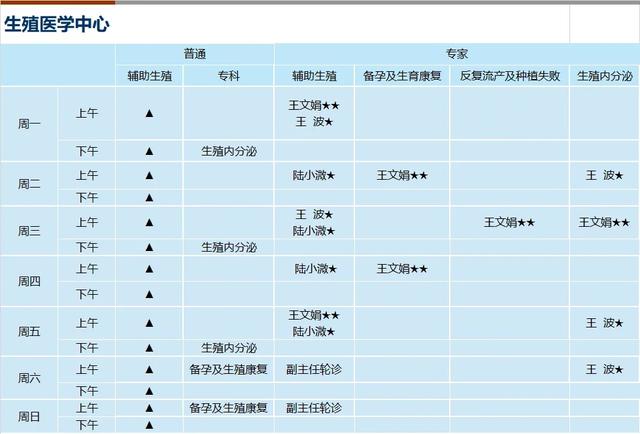Click the 下午 label in 周二 row

[87, 198]
